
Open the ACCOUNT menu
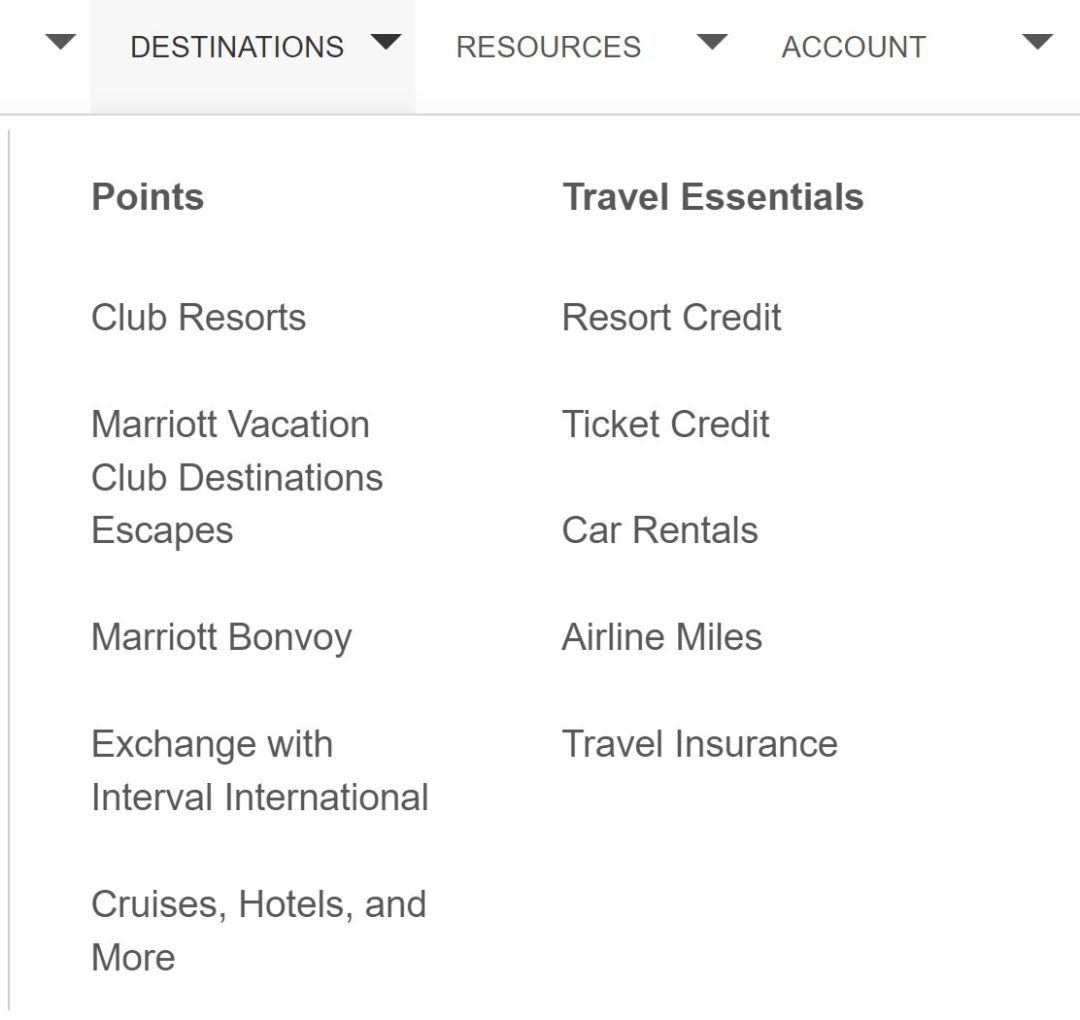click(853, 44)
